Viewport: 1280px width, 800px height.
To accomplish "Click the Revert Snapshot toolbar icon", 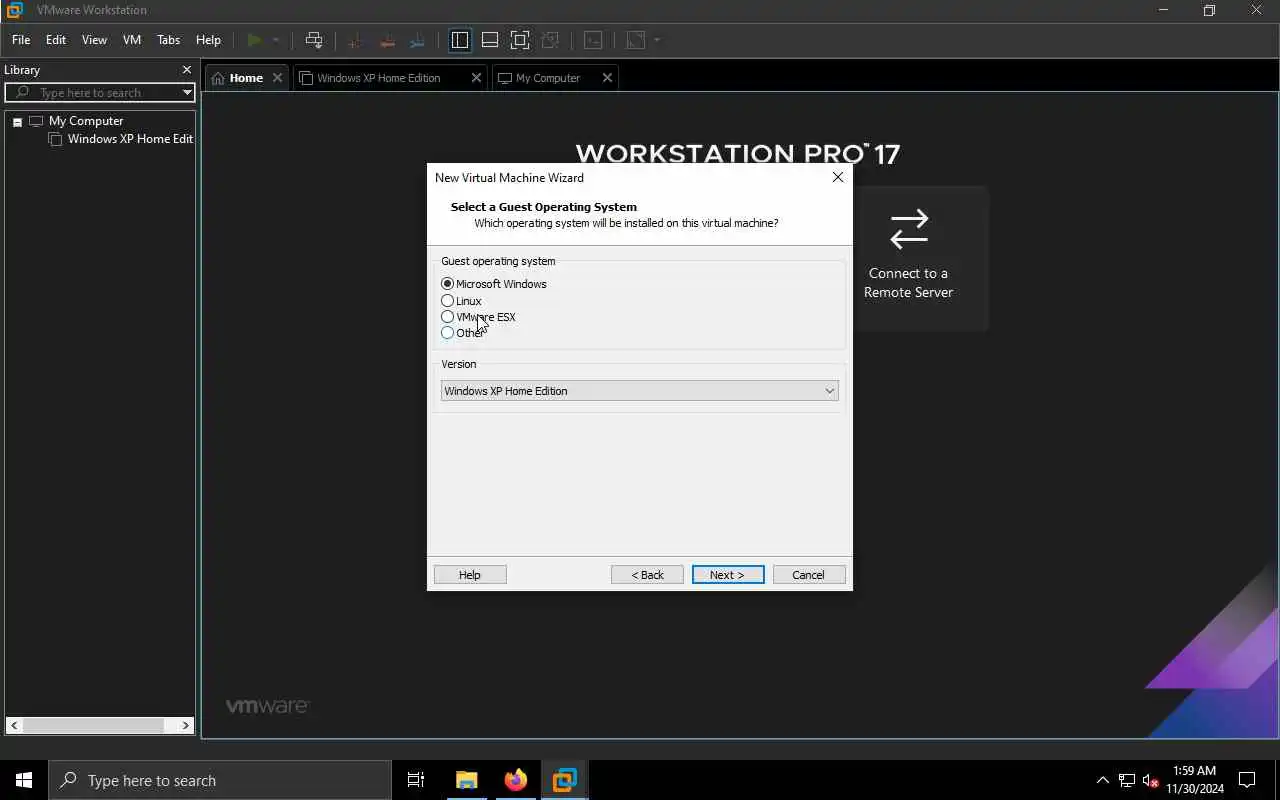I will (x=386, y=40).
